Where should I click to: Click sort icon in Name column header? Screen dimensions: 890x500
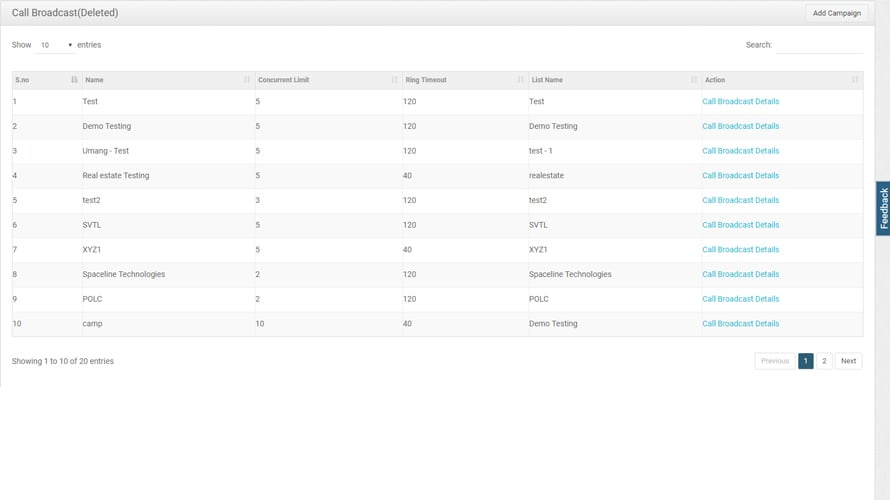247,80
